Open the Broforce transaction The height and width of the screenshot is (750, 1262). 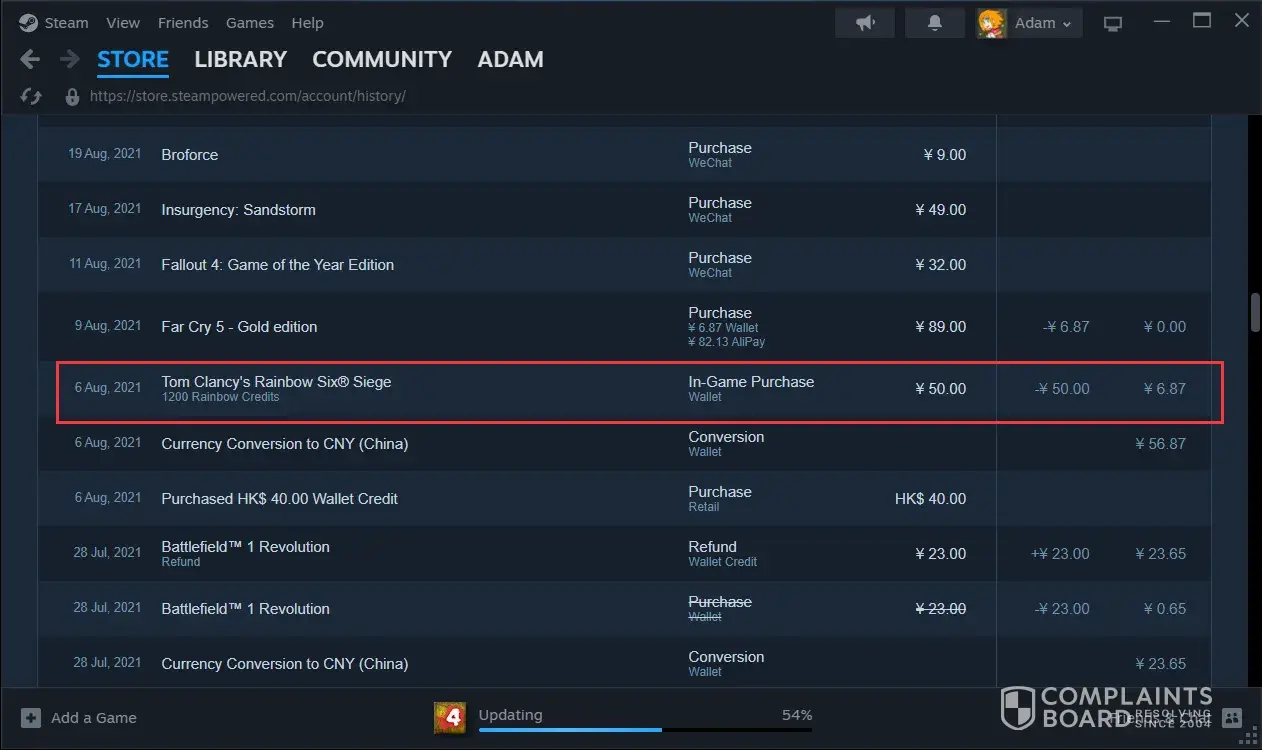point(624,155)
